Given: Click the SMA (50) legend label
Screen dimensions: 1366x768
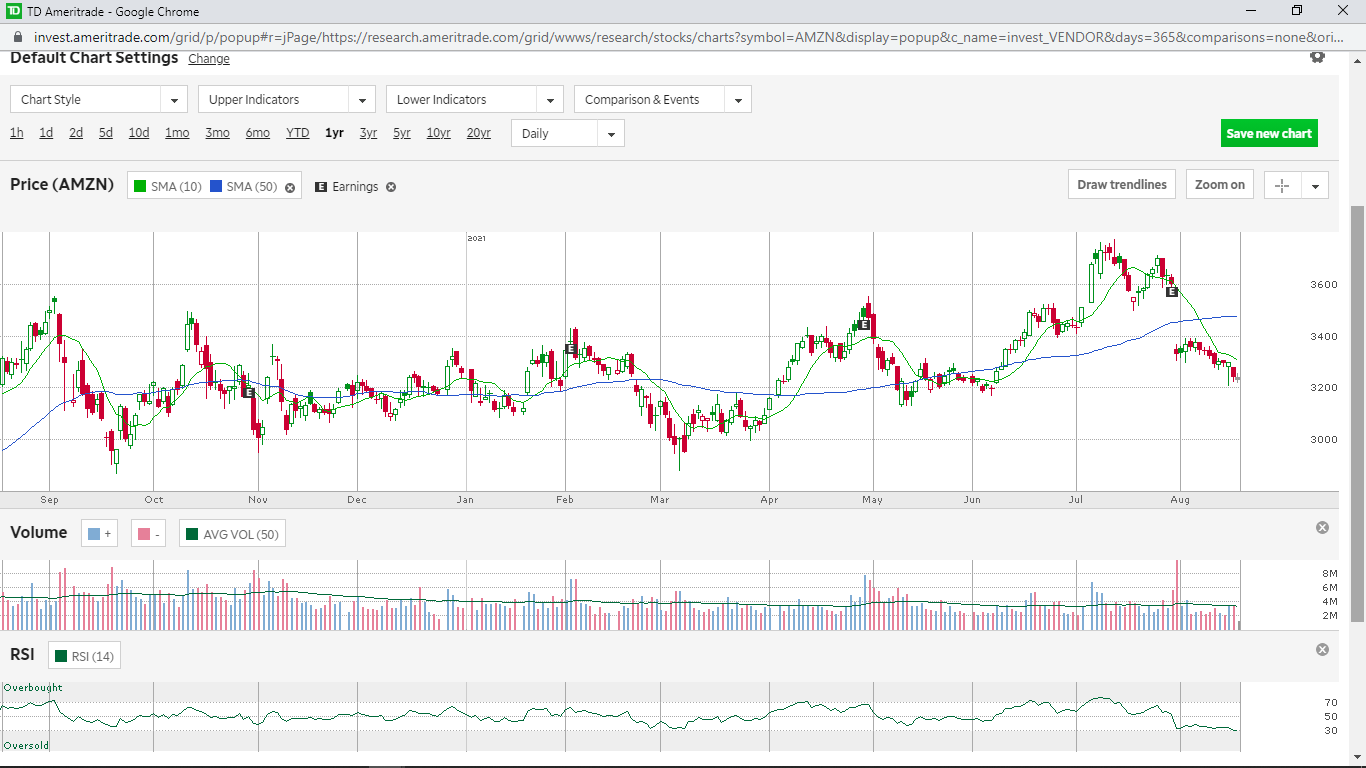Looking at the screenshot, I should pyautogui.click(x=252, y=187).
